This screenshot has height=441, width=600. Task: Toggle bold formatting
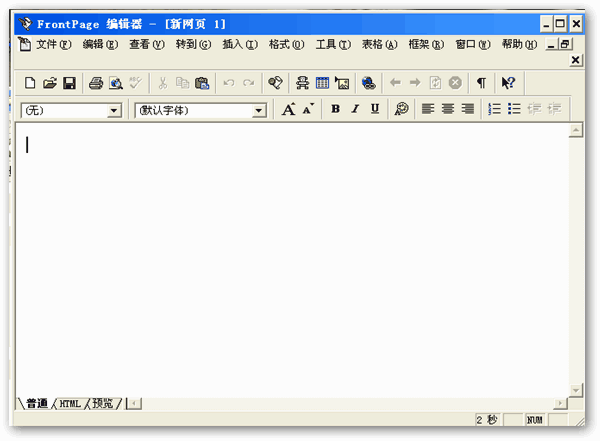coord(336,109)
